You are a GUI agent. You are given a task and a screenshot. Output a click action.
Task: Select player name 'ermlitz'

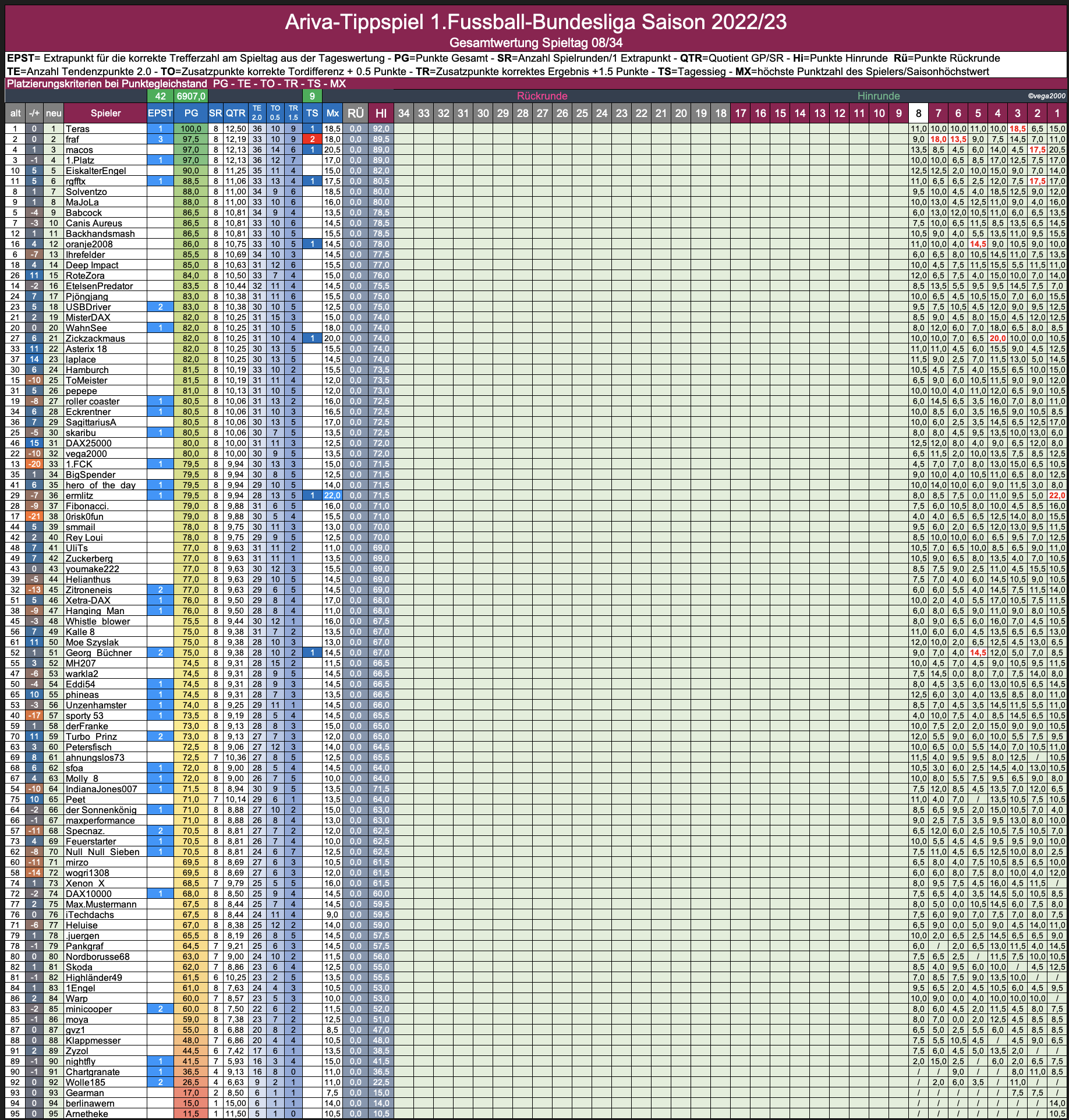[x=79, y=495]
